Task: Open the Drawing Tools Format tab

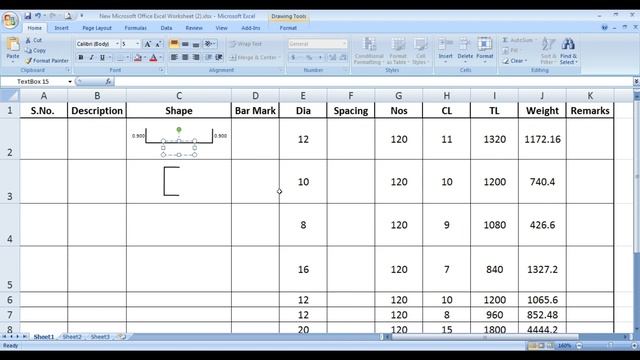Action: click(x=288, y=28)
